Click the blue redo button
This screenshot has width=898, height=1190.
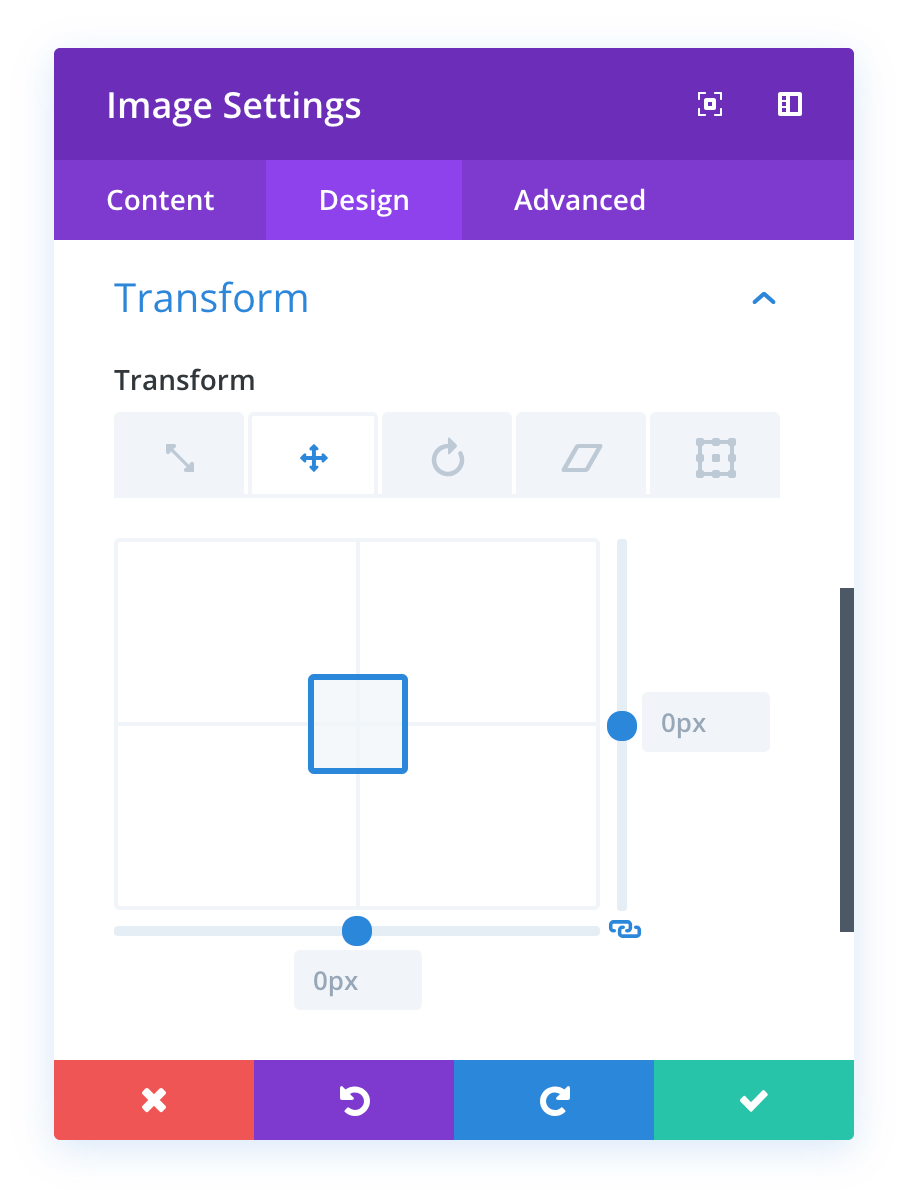coord(554,1100)
